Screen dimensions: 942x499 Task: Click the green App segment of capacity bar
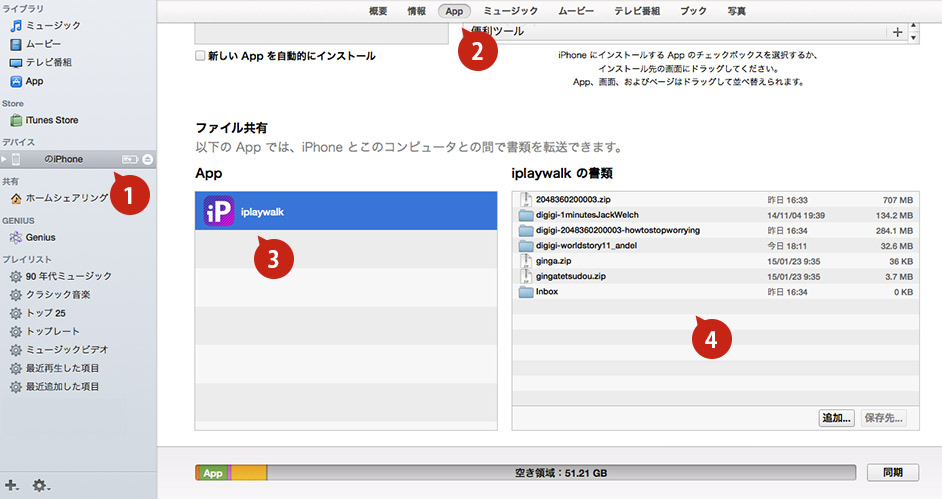coord(212,473)
